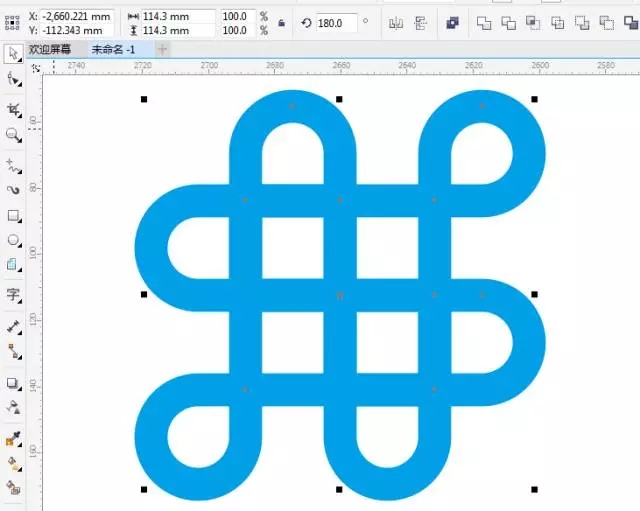
Task: Click the X position field
Action: point(76,16)
